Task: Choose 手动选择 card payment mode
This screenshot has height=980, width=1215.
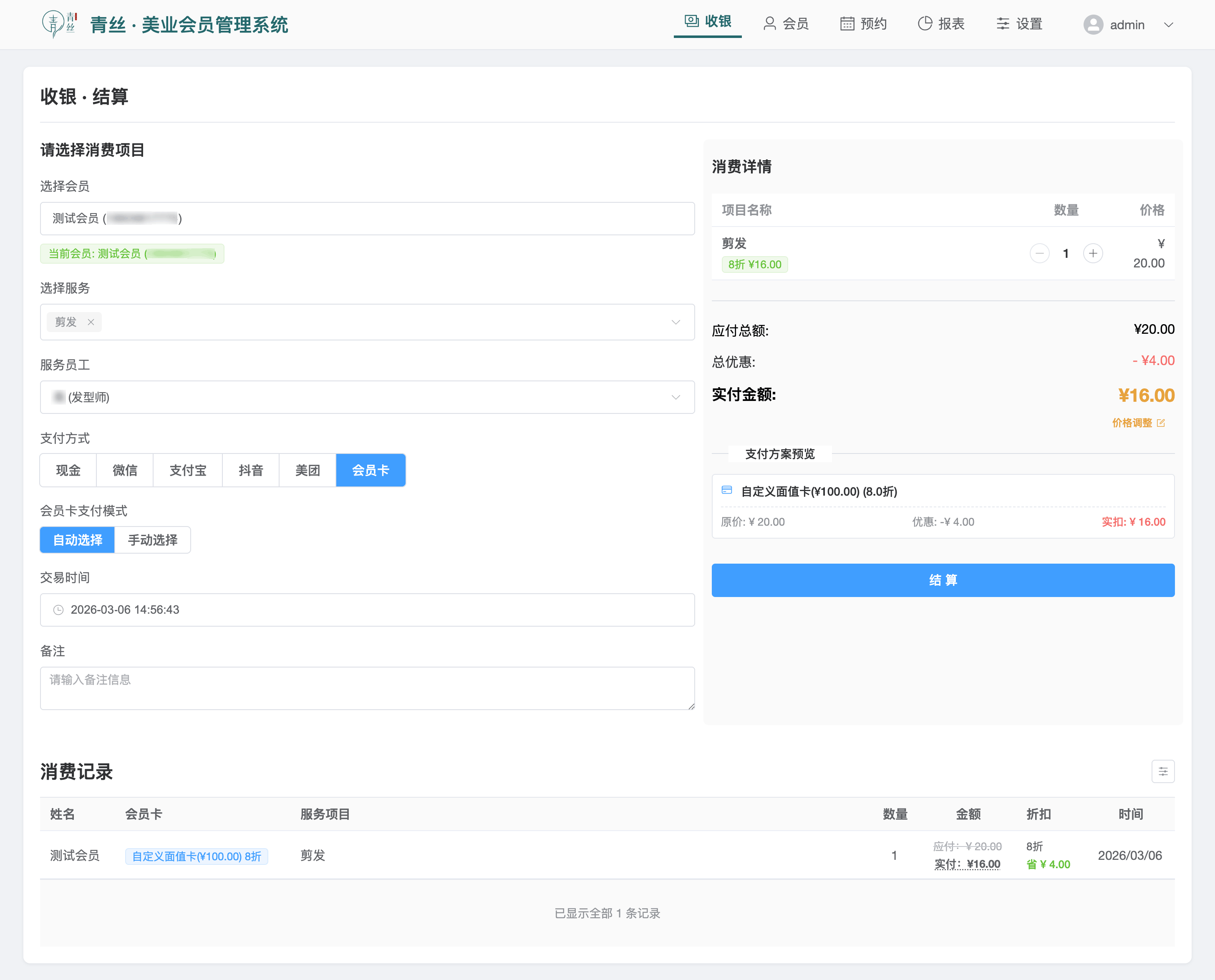Action: [152, 540]
